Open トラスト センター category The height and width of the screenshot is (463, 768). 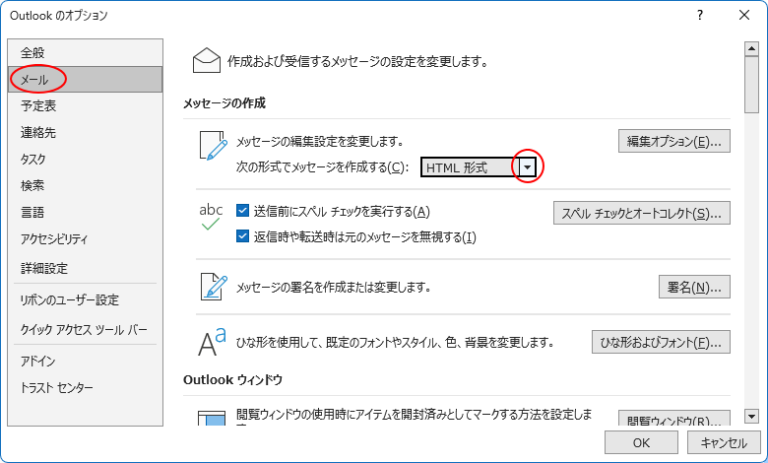tap(85, 388)
